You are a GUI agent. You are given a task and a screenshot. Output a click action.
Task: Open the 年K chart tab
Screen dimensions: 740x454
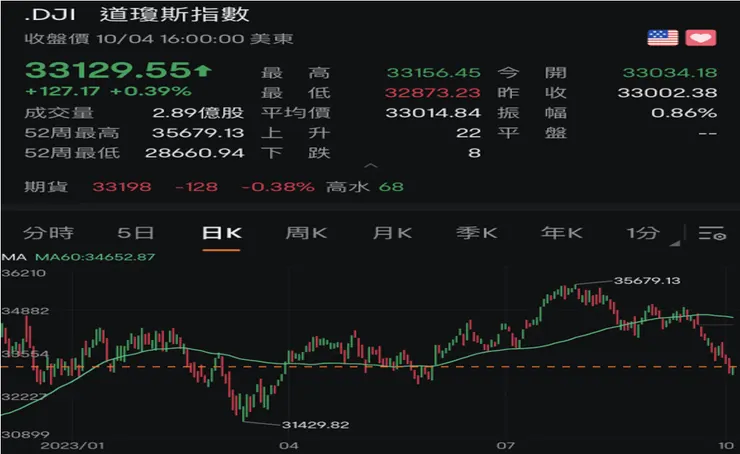click(562, 233)
